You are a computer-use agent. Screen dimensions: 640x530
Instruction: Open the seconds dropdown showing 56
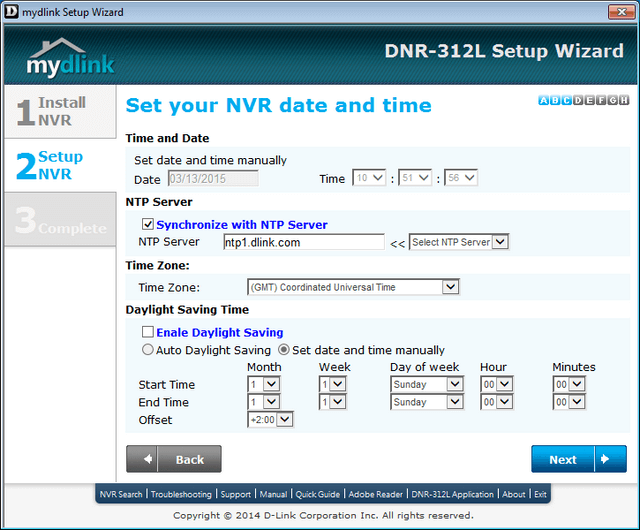coord(460,178)
